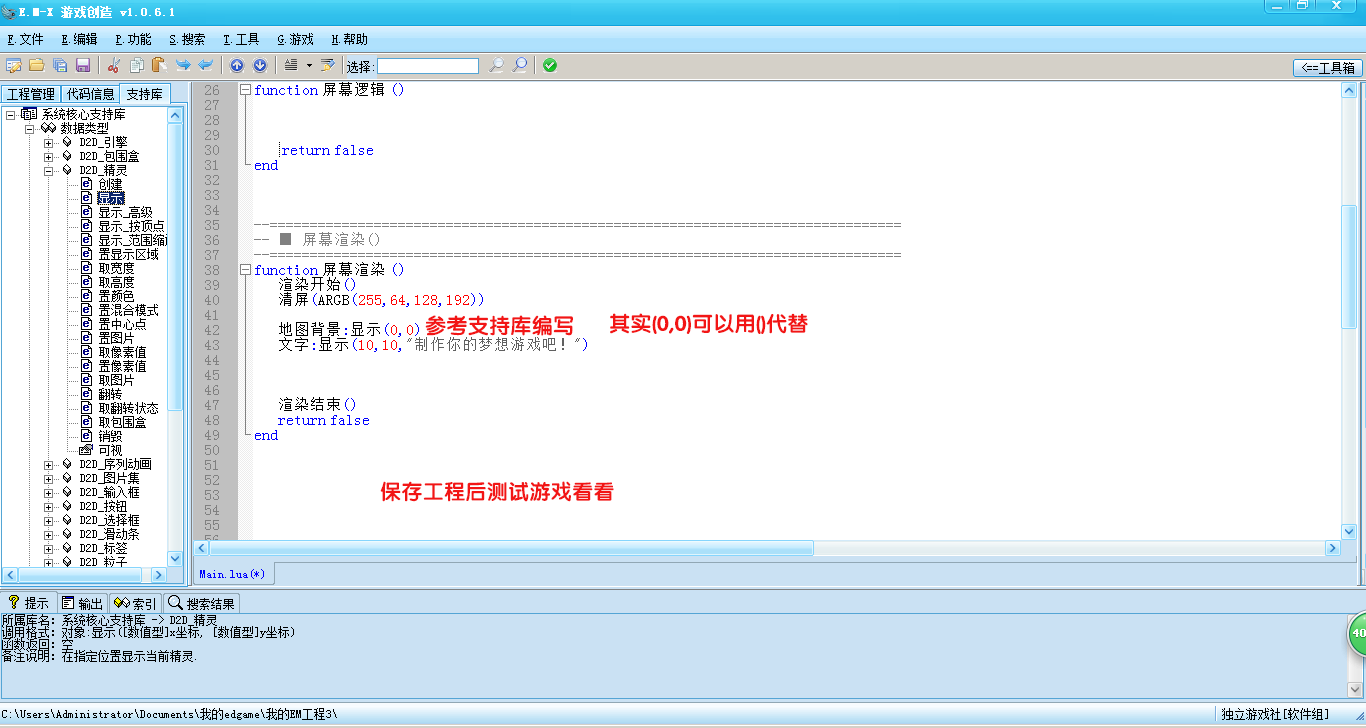Open the dropdown arrow beside alignment icon
Viewport: 1366px width, 728px height.
309,66
